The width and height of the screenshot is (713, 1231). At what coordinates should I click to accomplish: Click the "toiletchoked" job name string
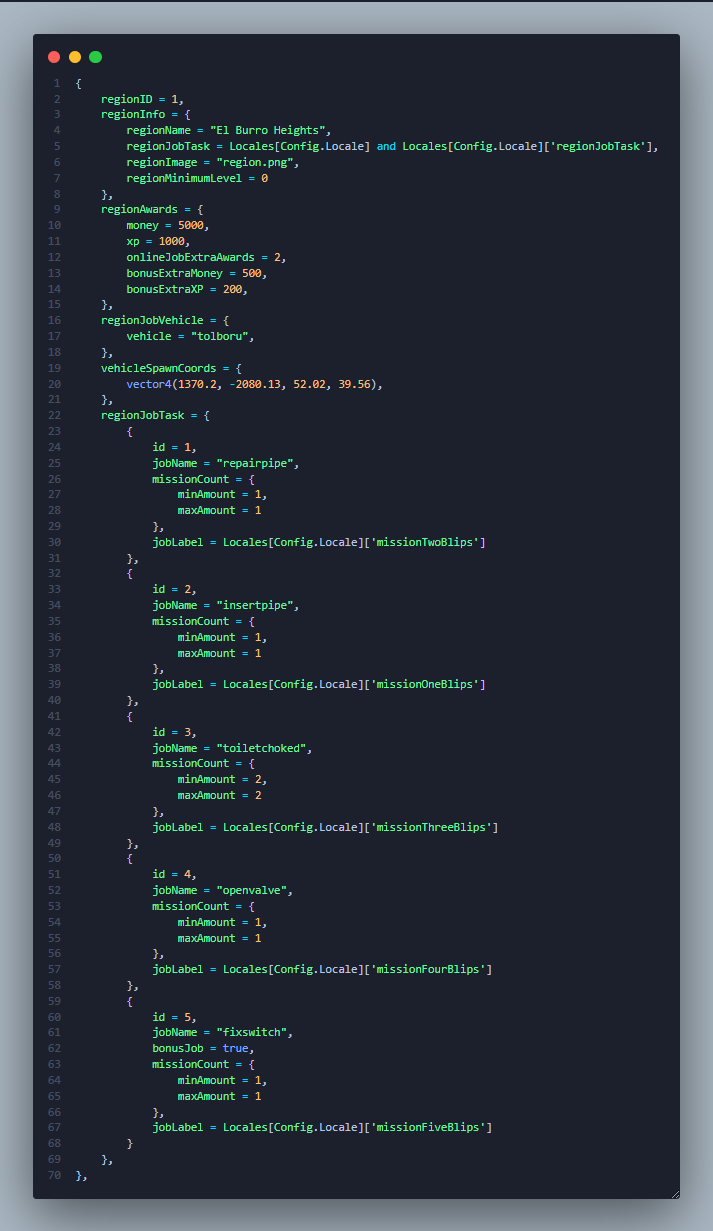pos(264,748)
